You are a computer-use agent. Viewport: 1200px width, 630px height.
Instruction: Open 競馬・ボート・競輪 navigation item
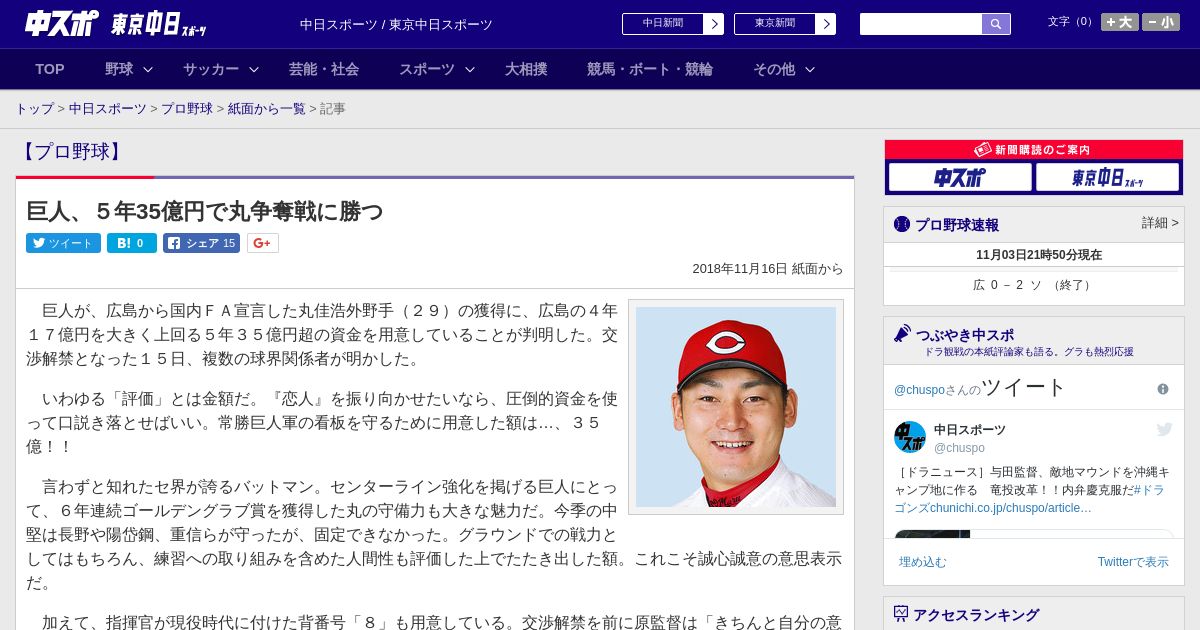650,69
